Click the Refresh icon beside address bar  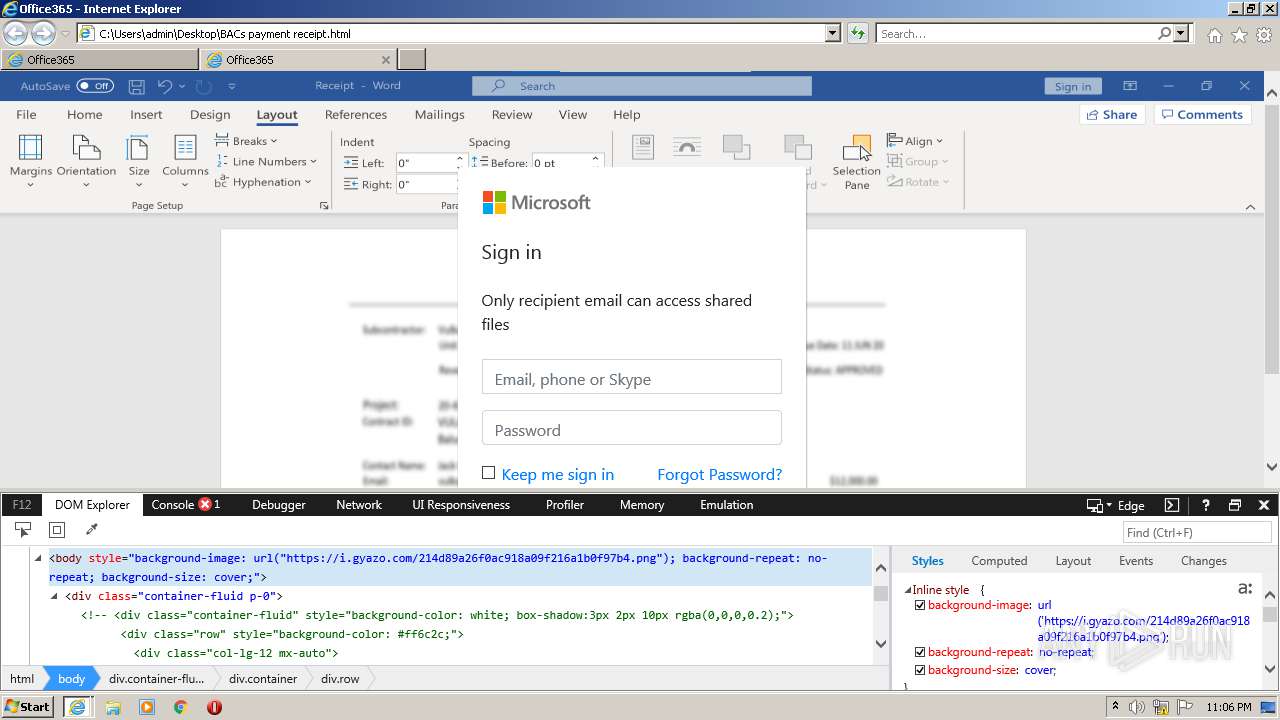[858, 33]
